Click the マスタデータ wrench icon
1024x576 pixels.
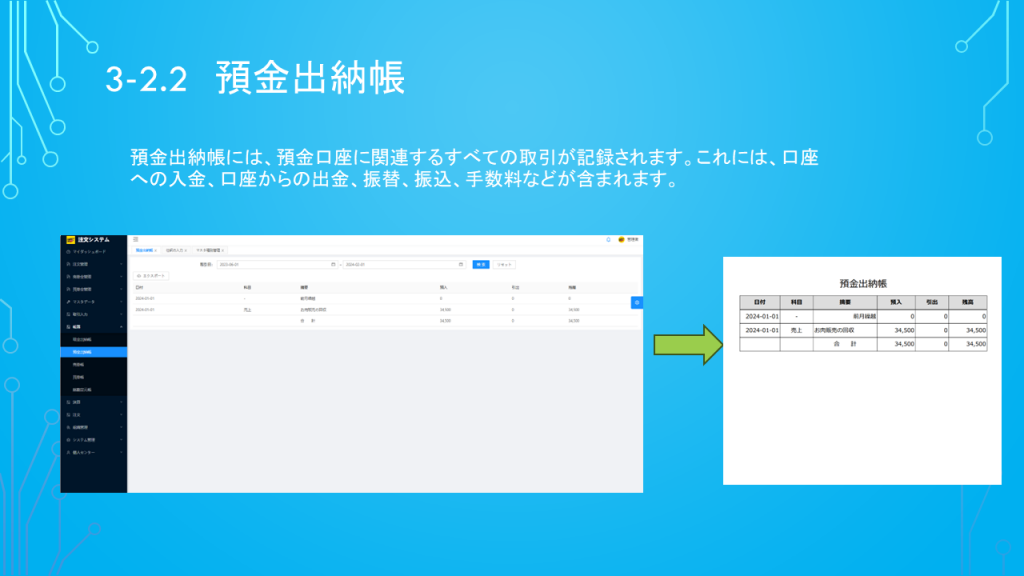(69, 302)
